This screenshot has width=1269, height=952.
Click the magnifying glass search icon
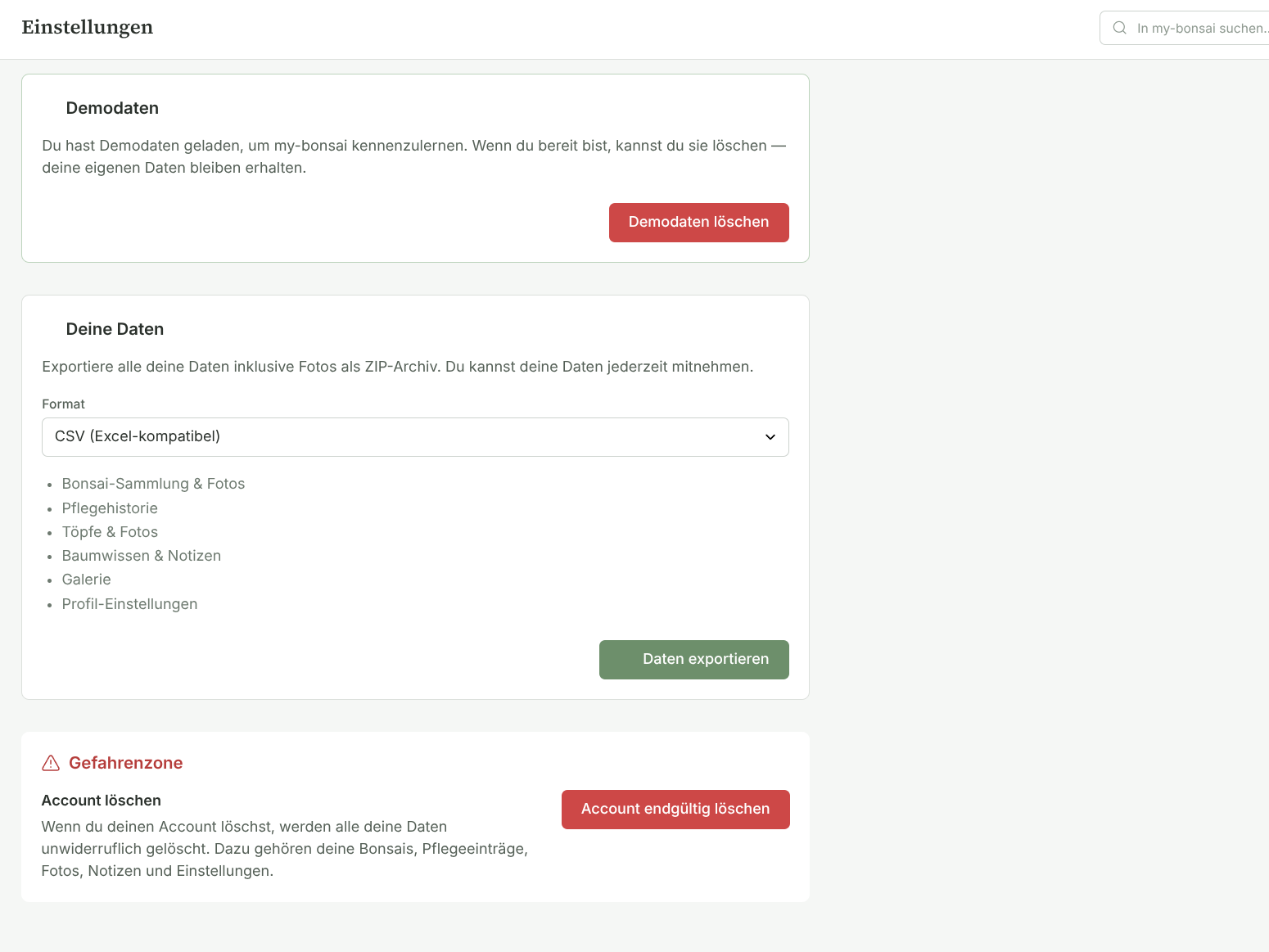(x=1119, y=27)
